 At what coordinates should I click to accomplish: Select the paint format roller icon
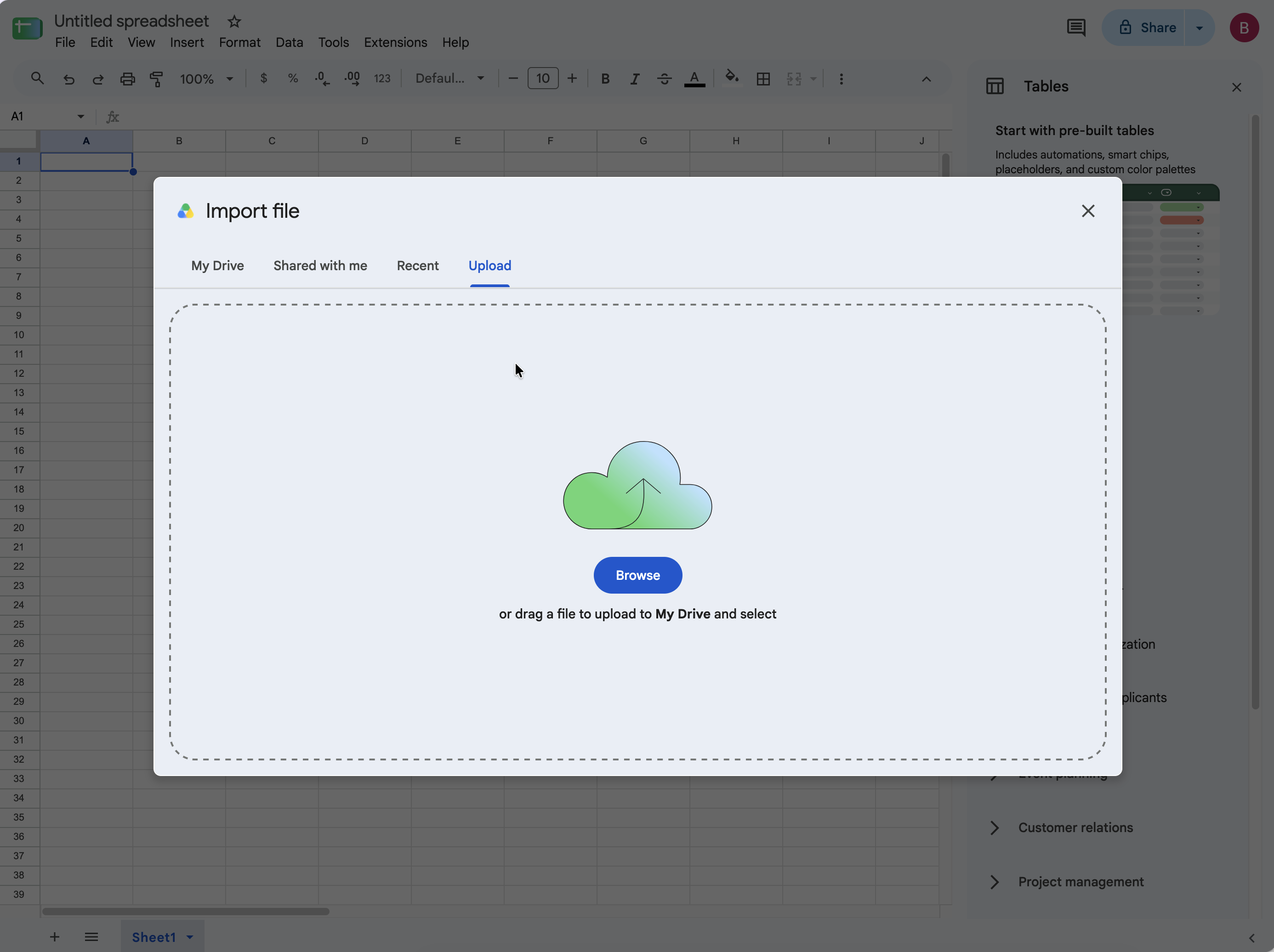pos(157,79)
